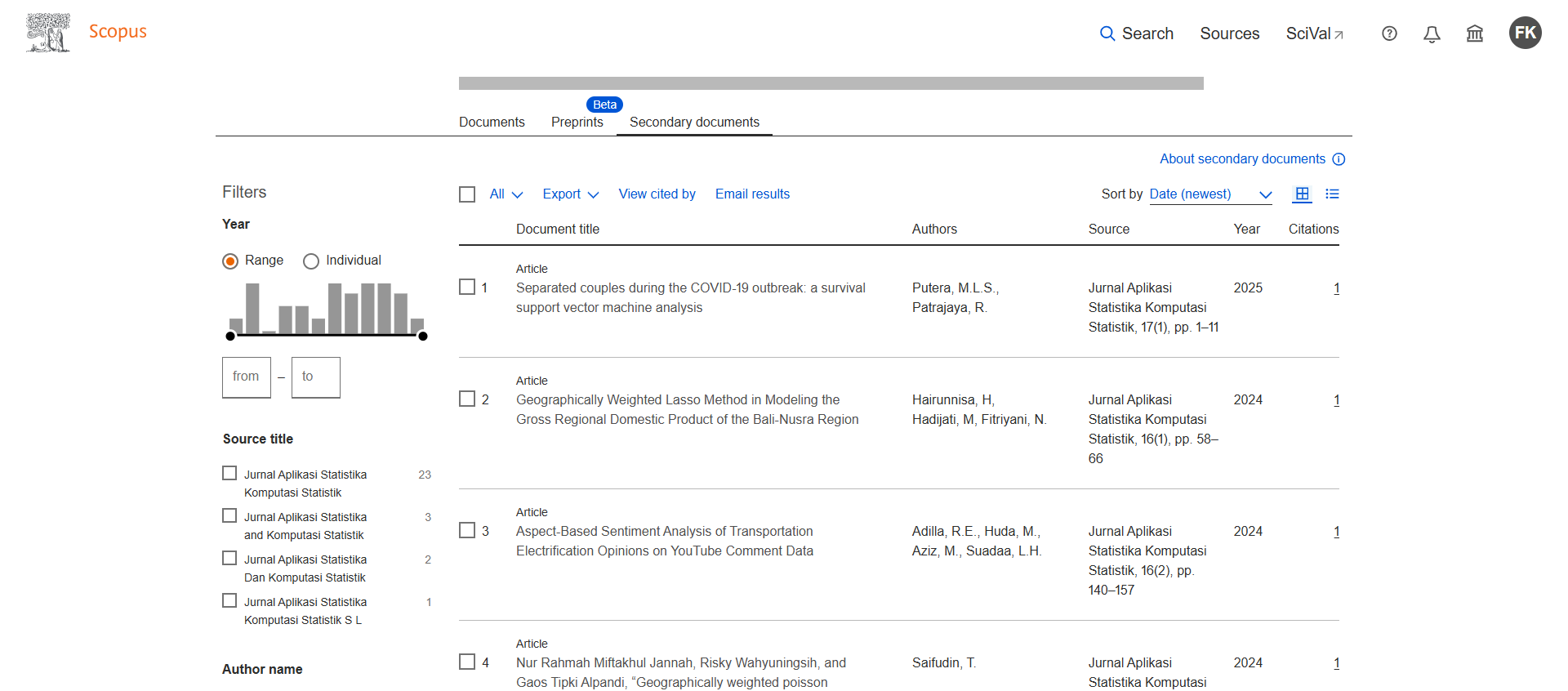This screenshot has height=691, width=1568.
Task: Check the select-all documents checkbox
Action: [467, 194]
